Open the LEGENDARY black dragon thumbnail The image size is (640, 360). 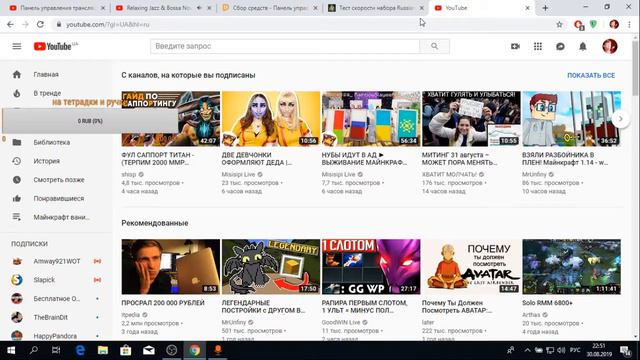(x=271, y=267)
